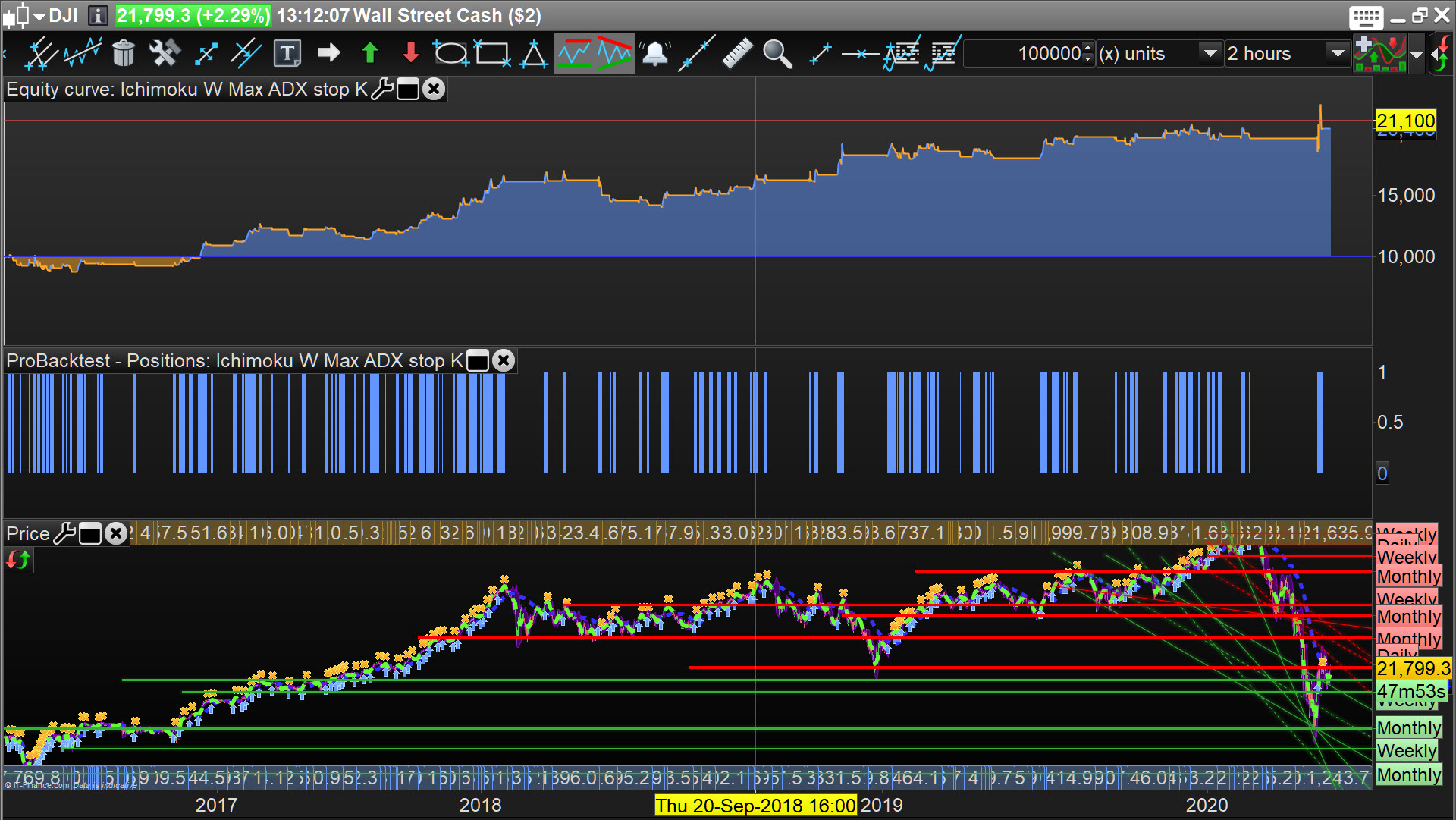
Task: Open the alert bell tool
Action: pyautogui.click(x=654, y=53)
